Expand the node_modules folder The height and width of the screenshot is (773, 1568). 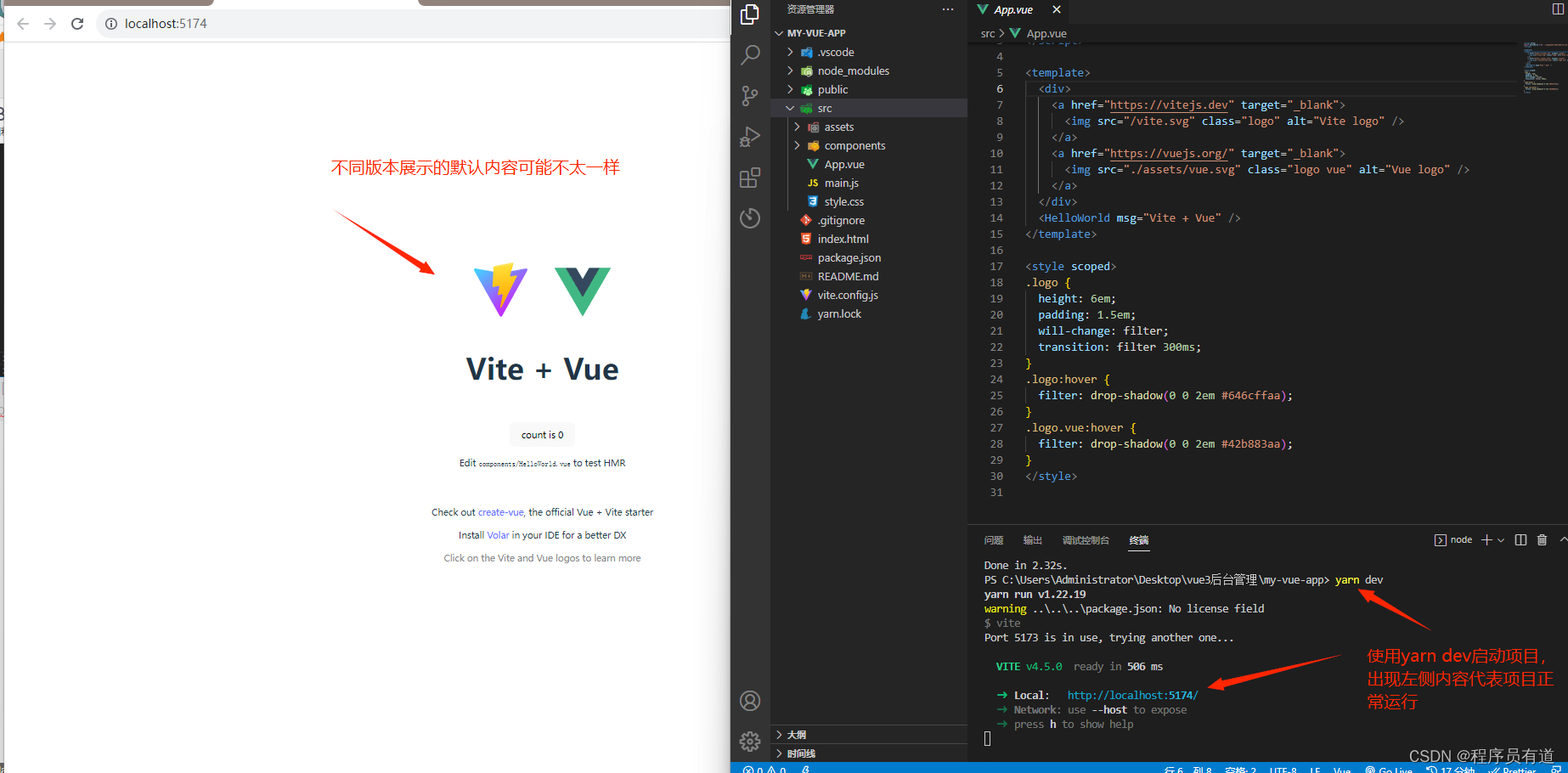(790, 71)
